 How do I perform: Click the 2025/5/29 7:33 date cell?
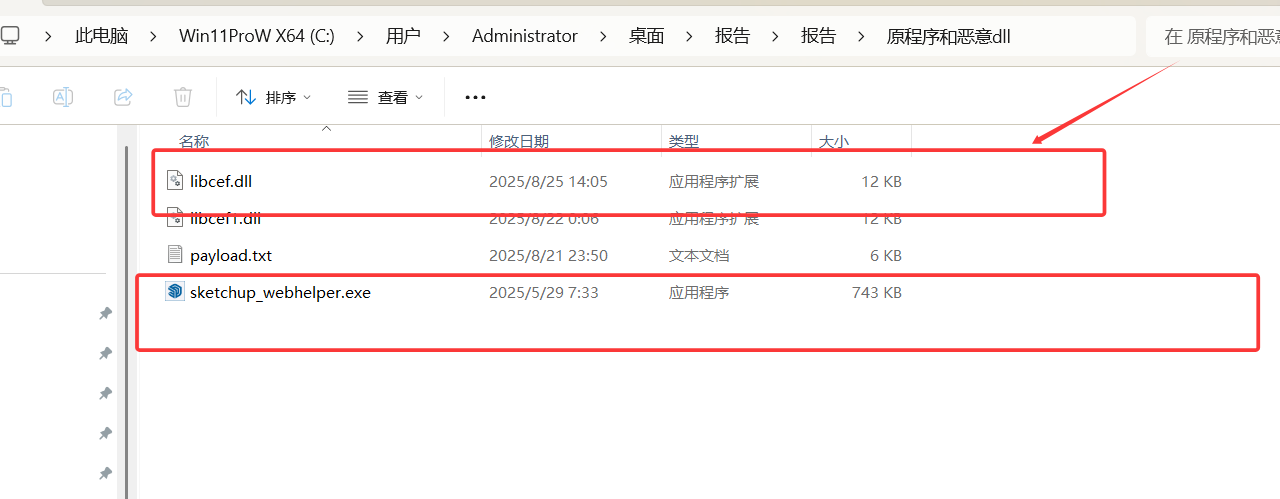coord(543,292)
